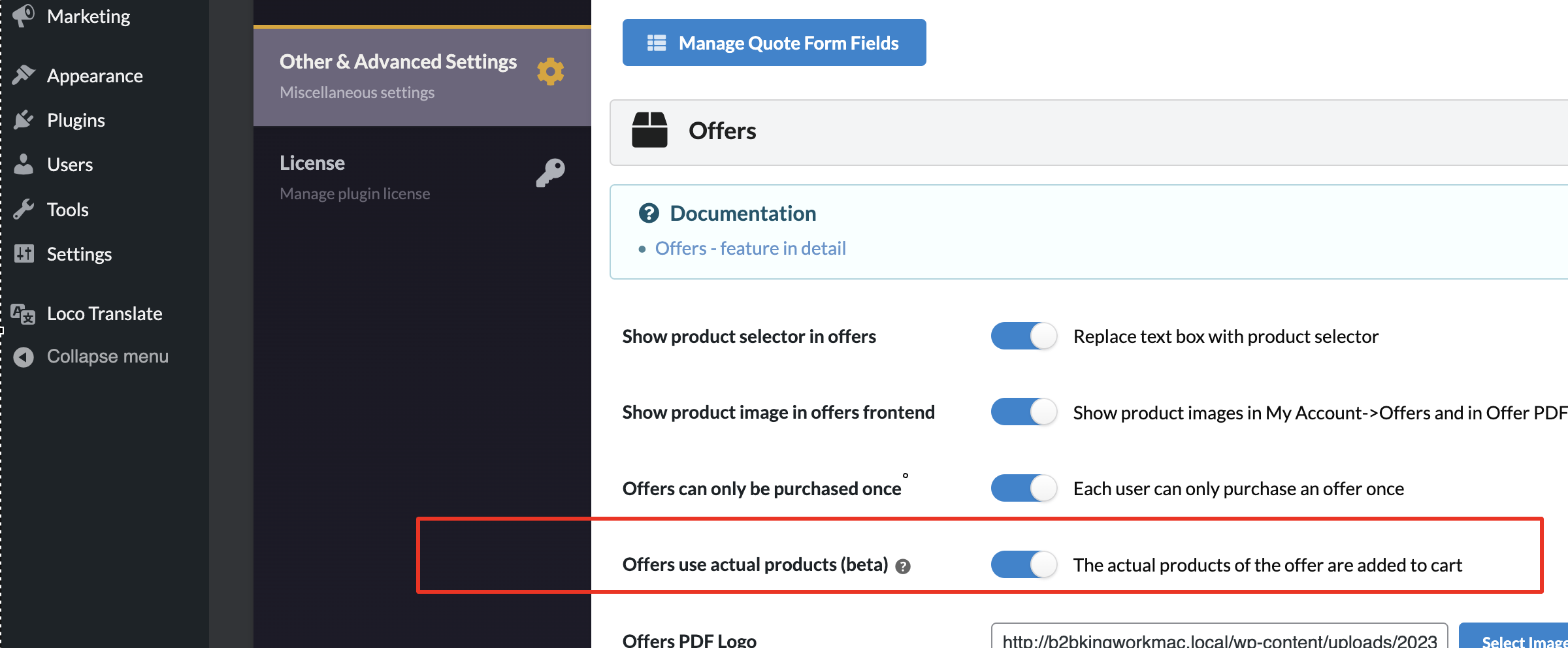The image size is (1568, 648).
Task: Click the Tools wrench icon
Action: [x=24, y=209]
